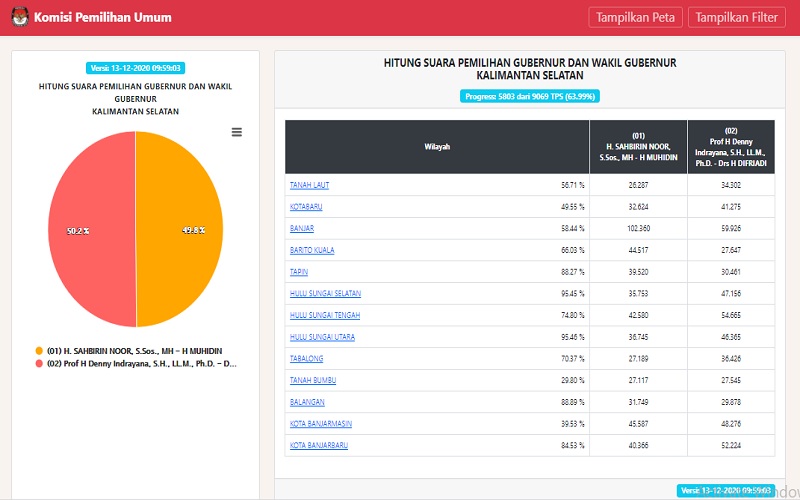Click the 41.275 vote cell for KOTABARU
Viewport: 800px width, 500px height.
(x=731, y=207)
